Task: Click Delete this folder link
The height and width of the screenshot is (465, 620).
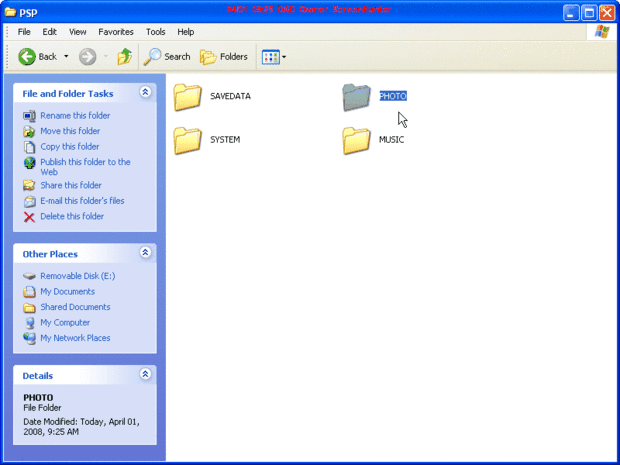Action: coord(72,216)
